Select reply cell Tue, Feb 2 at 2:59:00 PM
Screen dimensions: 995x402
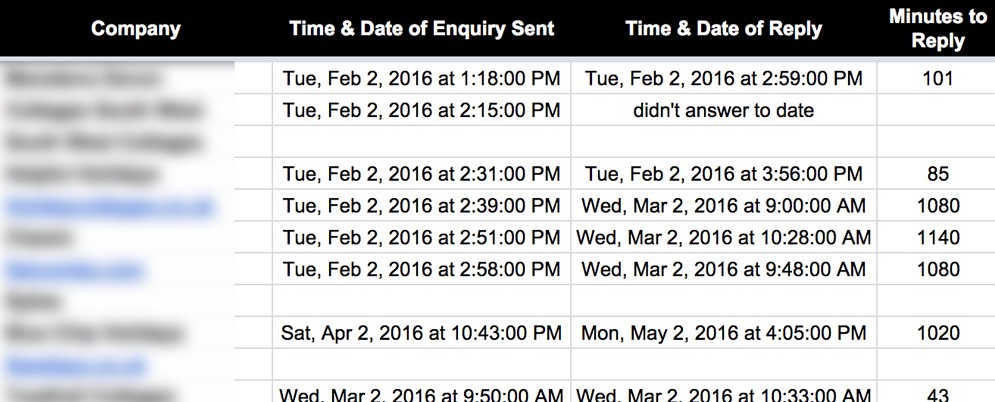coord(724,78)
